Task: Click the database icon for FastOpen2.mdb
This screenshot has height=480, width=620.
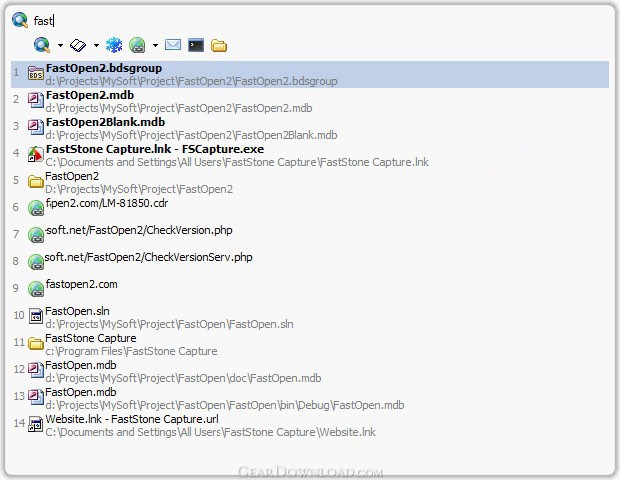Action: click(x=36, y=100)
